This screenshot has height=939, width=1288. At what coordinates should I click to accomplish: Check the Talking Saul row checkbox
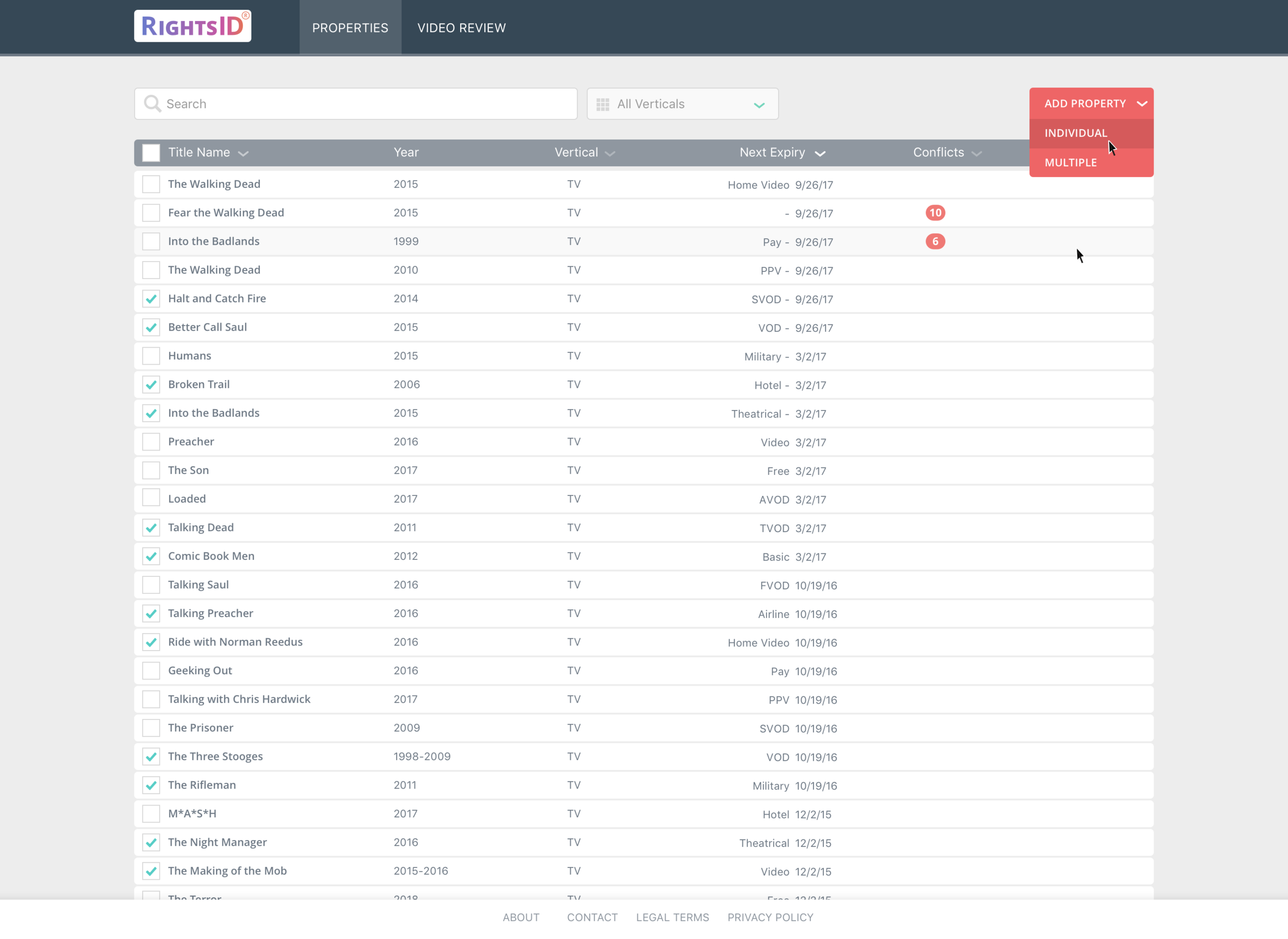coord(150,584)
